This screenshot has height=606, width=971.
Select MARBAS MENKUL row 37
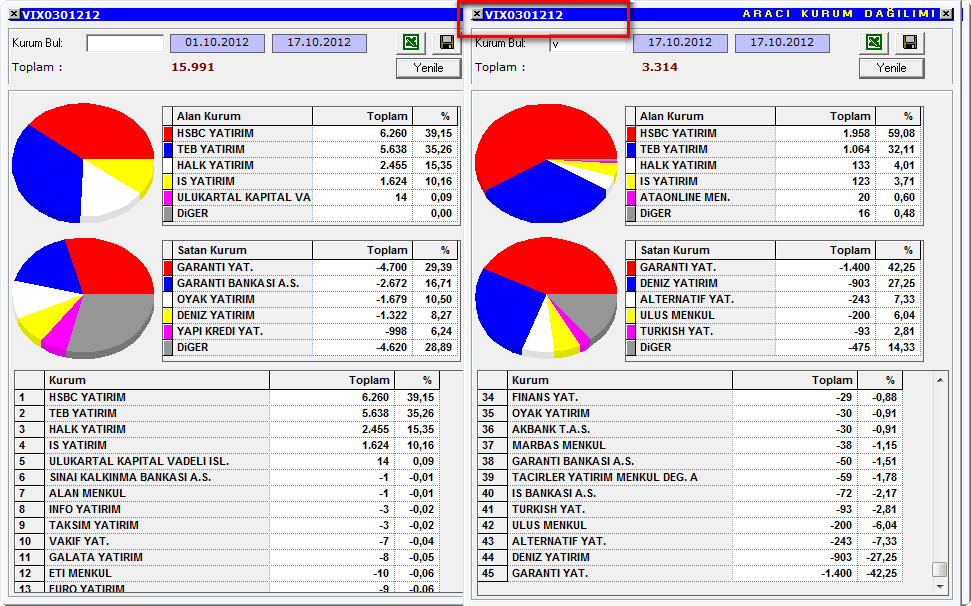(x=690, y=445)
